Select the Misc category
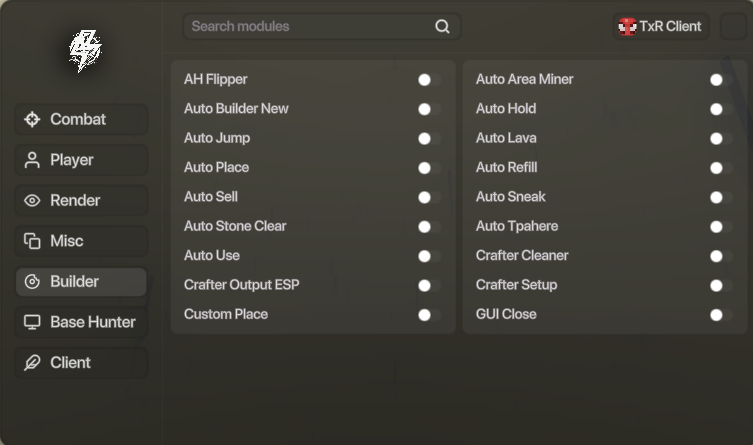 coord(81,241)
